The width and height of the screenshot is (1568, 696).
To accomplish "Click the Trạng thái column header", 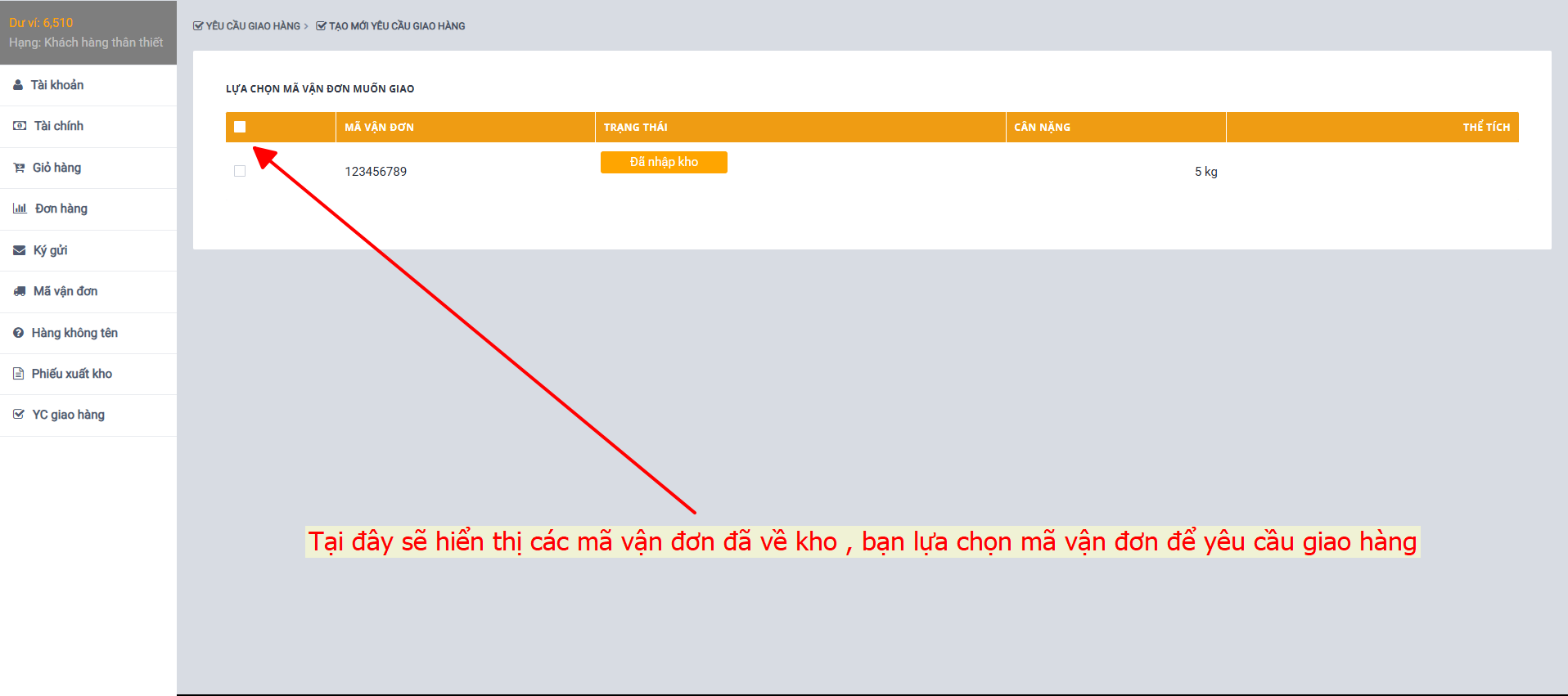I will tap(635, 127).
